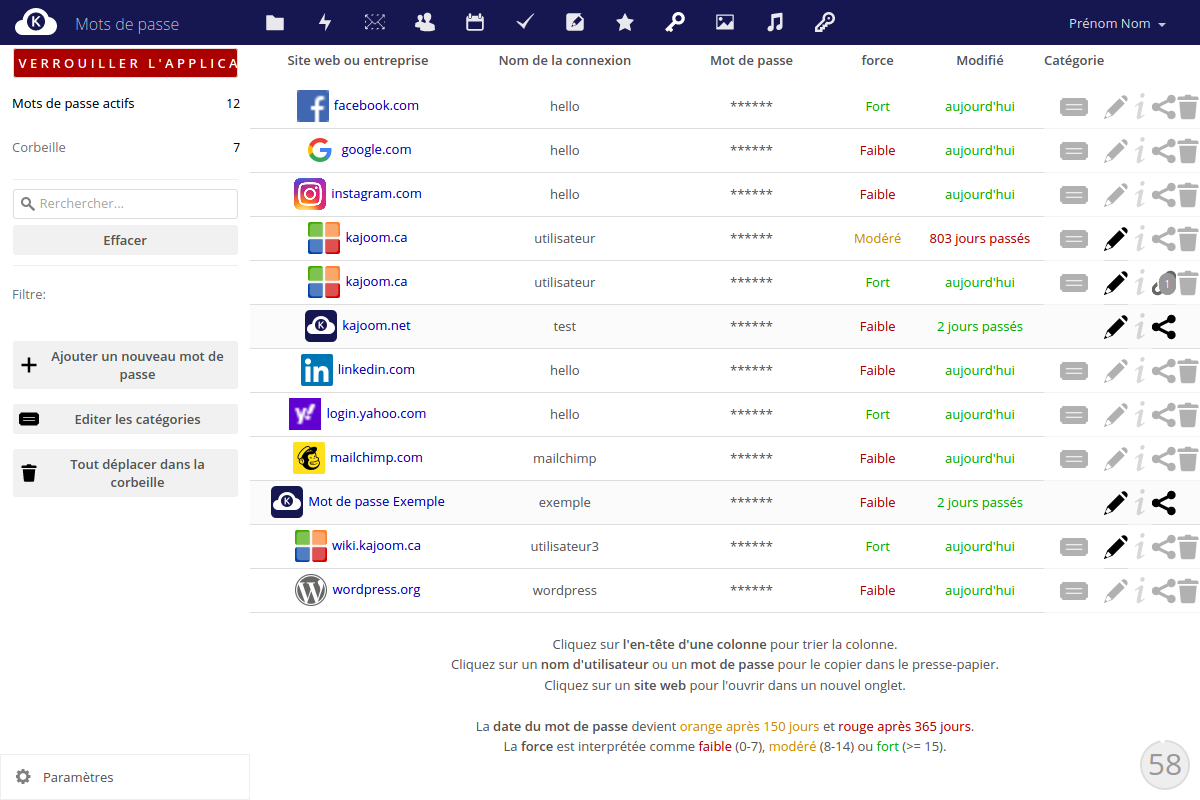
Task: Sort by the Modifié column header
Action: click(979, 60)
